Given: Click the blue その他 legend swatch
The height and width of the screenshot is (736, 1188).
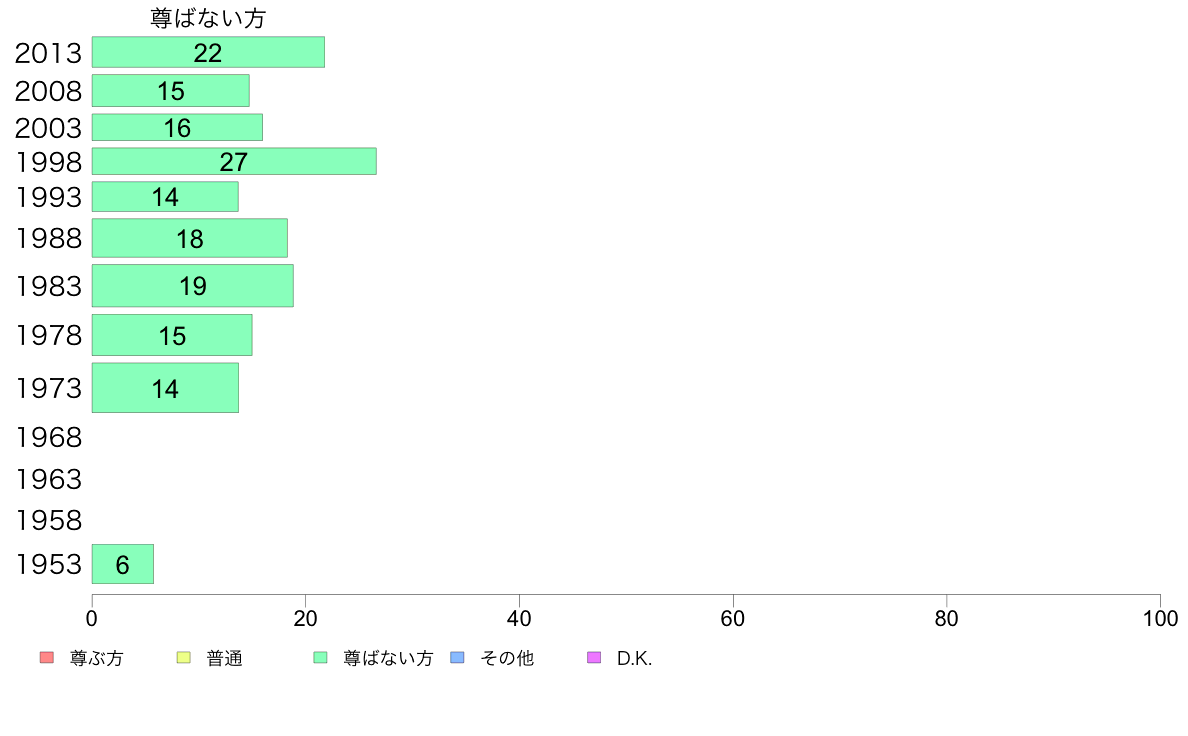Looking at the screenshot, I should tap(457, 657).
